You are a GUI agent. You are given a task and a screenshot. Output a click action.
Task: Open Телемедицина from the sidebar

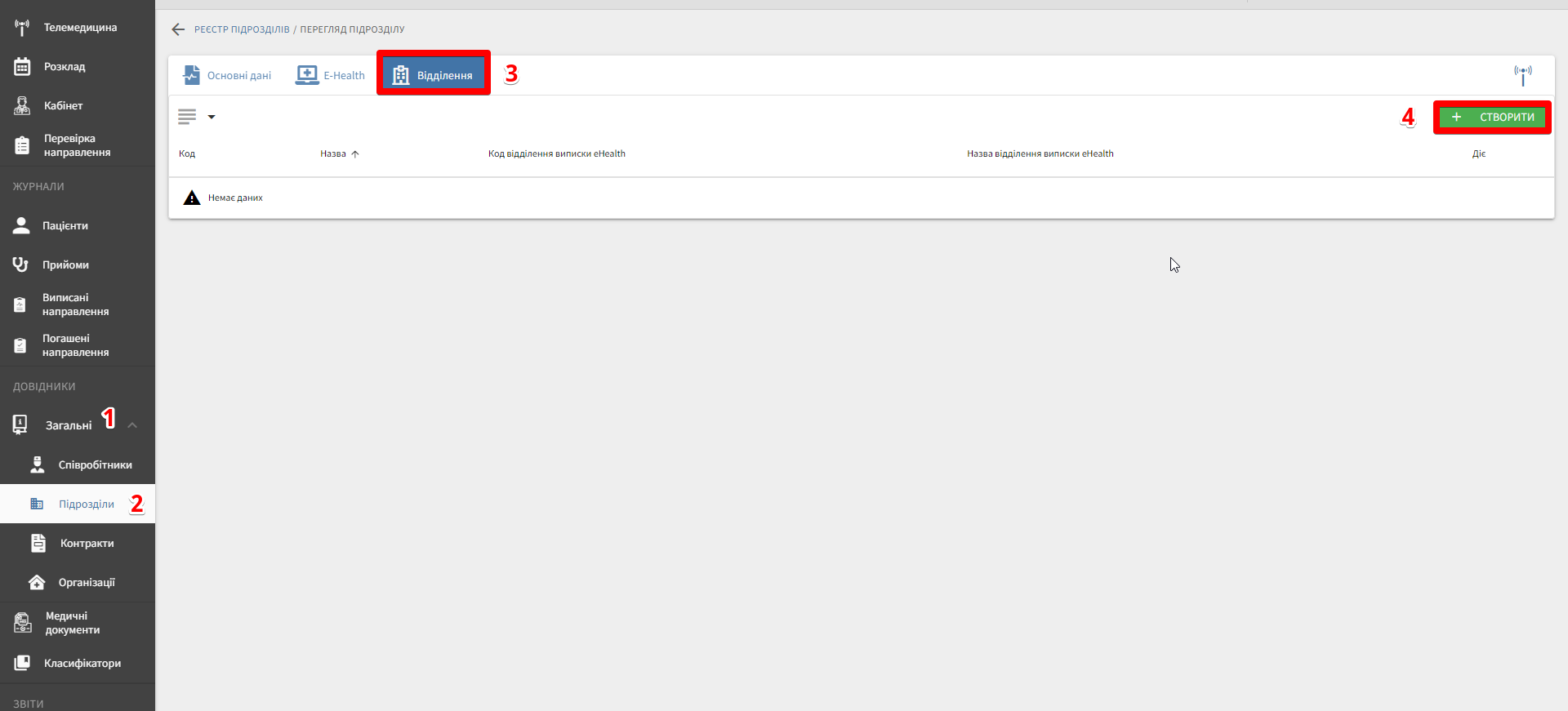coord(79,28)
